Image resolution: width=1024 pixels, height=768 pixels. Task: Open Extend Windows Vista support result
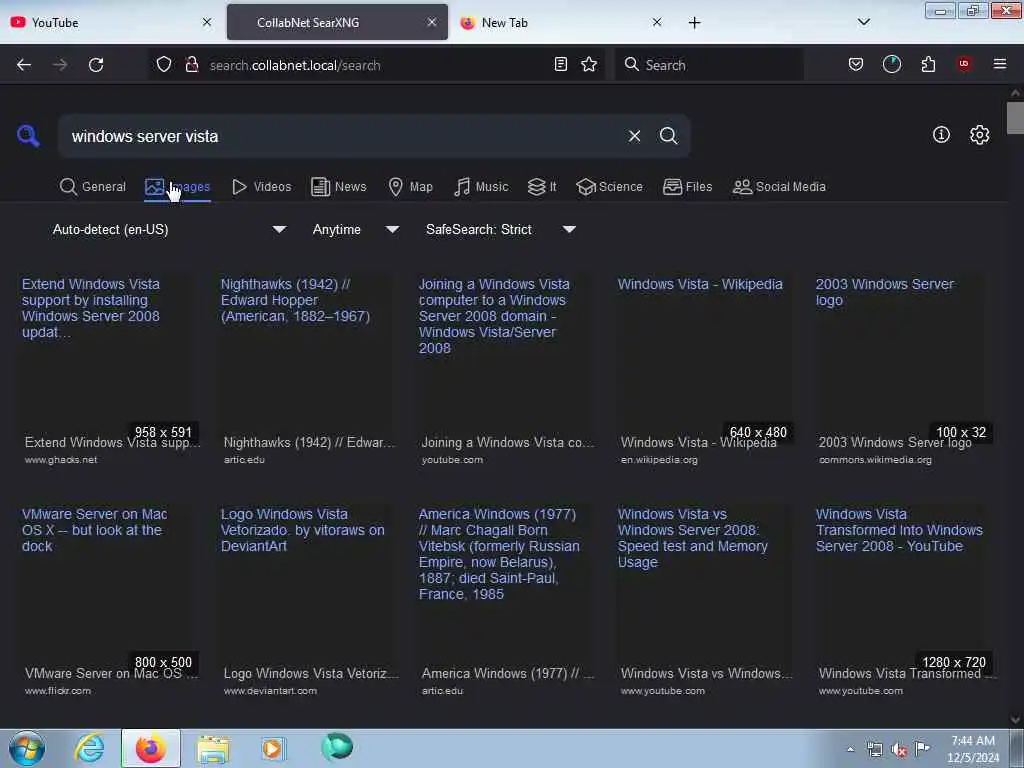(108, 369)
